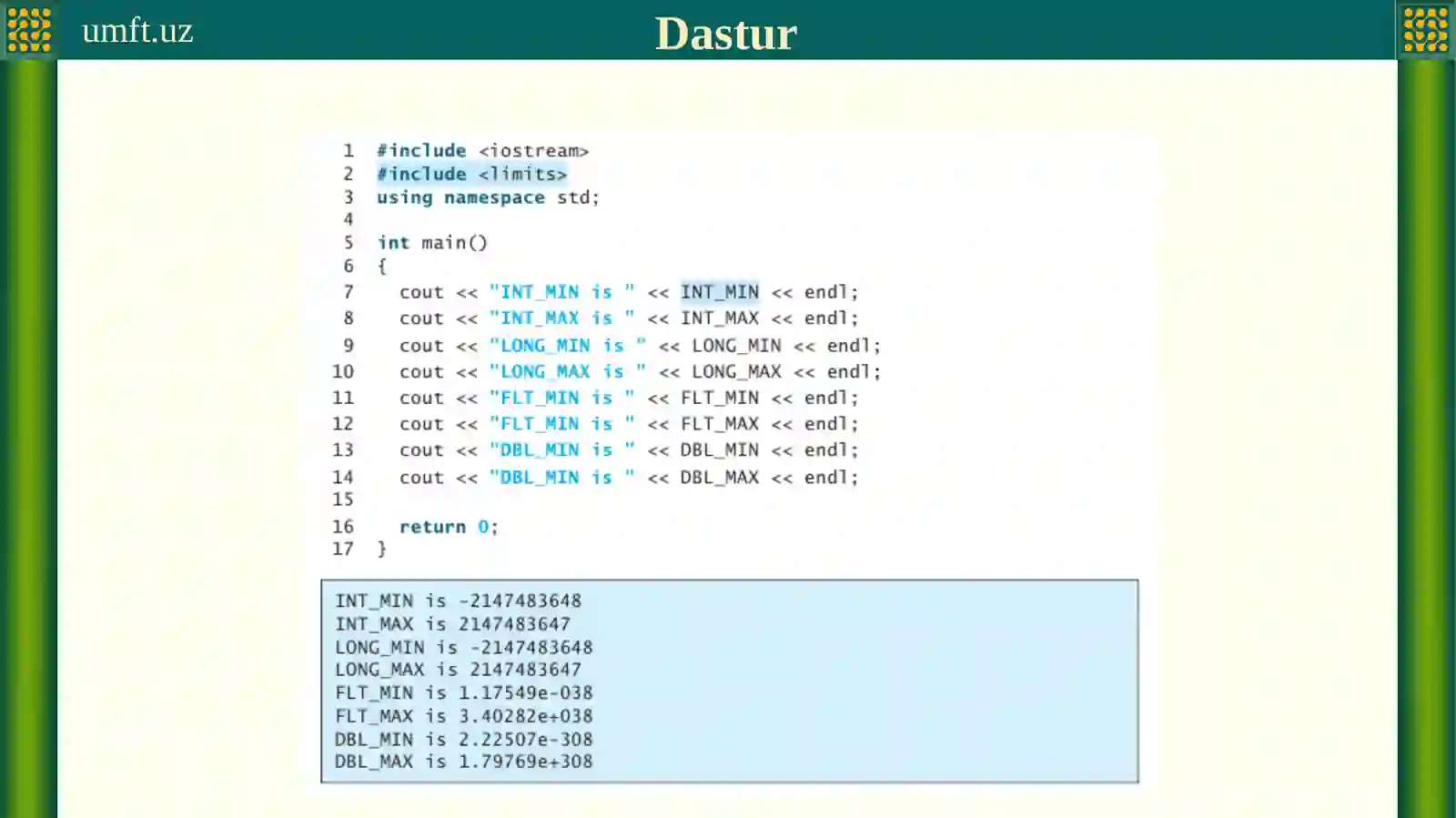Click the 'int main()' declaration
1456x818 pixels.
tap(432, 243)
